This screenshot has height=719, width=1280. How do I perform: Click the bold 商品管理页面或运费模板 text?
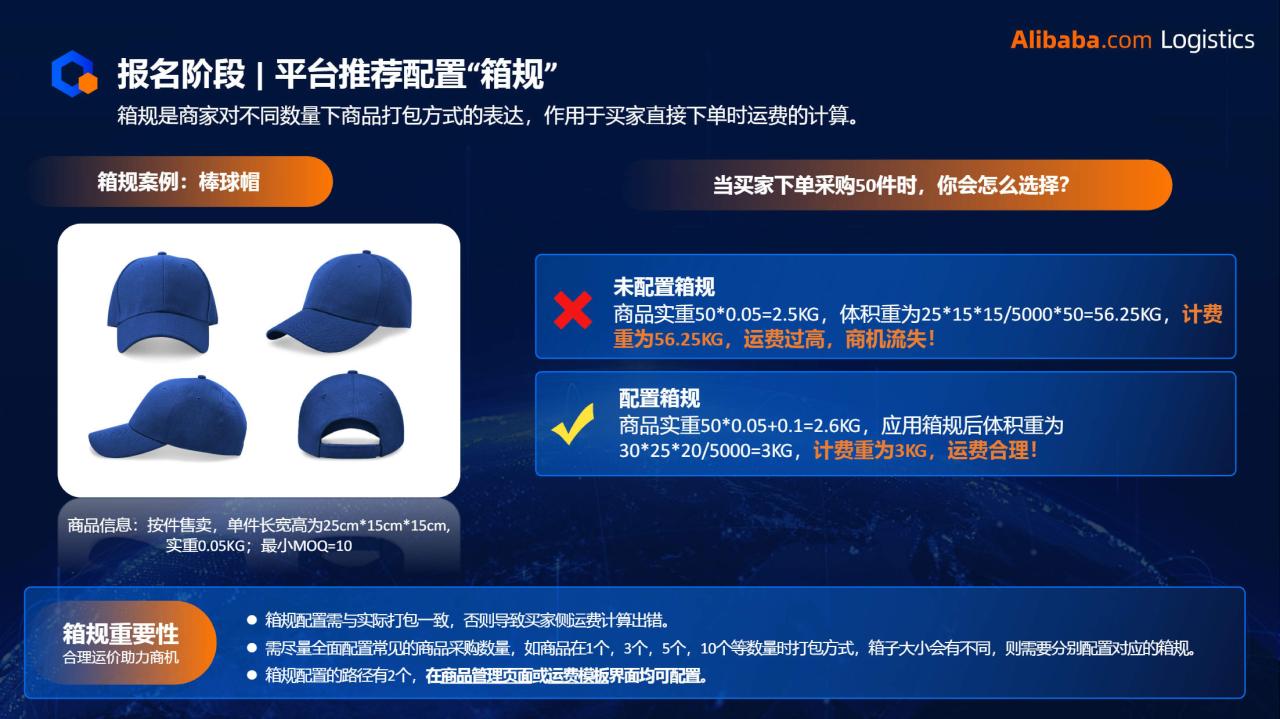click(567, 676)
